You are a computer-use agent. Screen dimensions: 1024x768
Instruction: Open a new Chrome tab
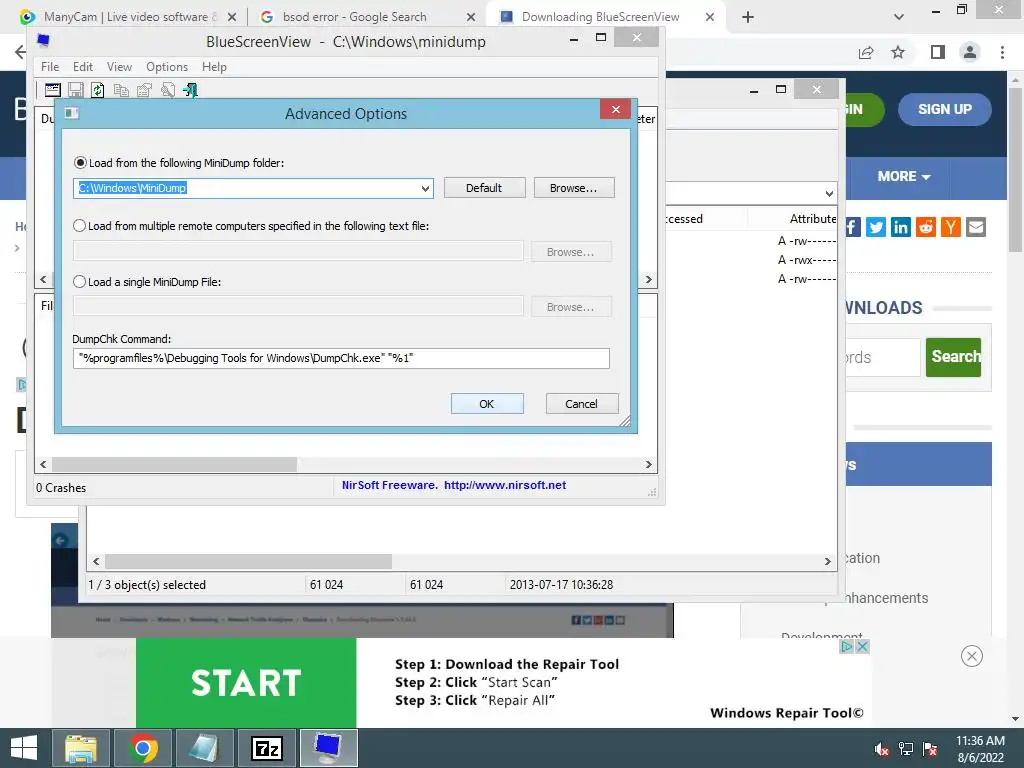[x=748, y=17]
